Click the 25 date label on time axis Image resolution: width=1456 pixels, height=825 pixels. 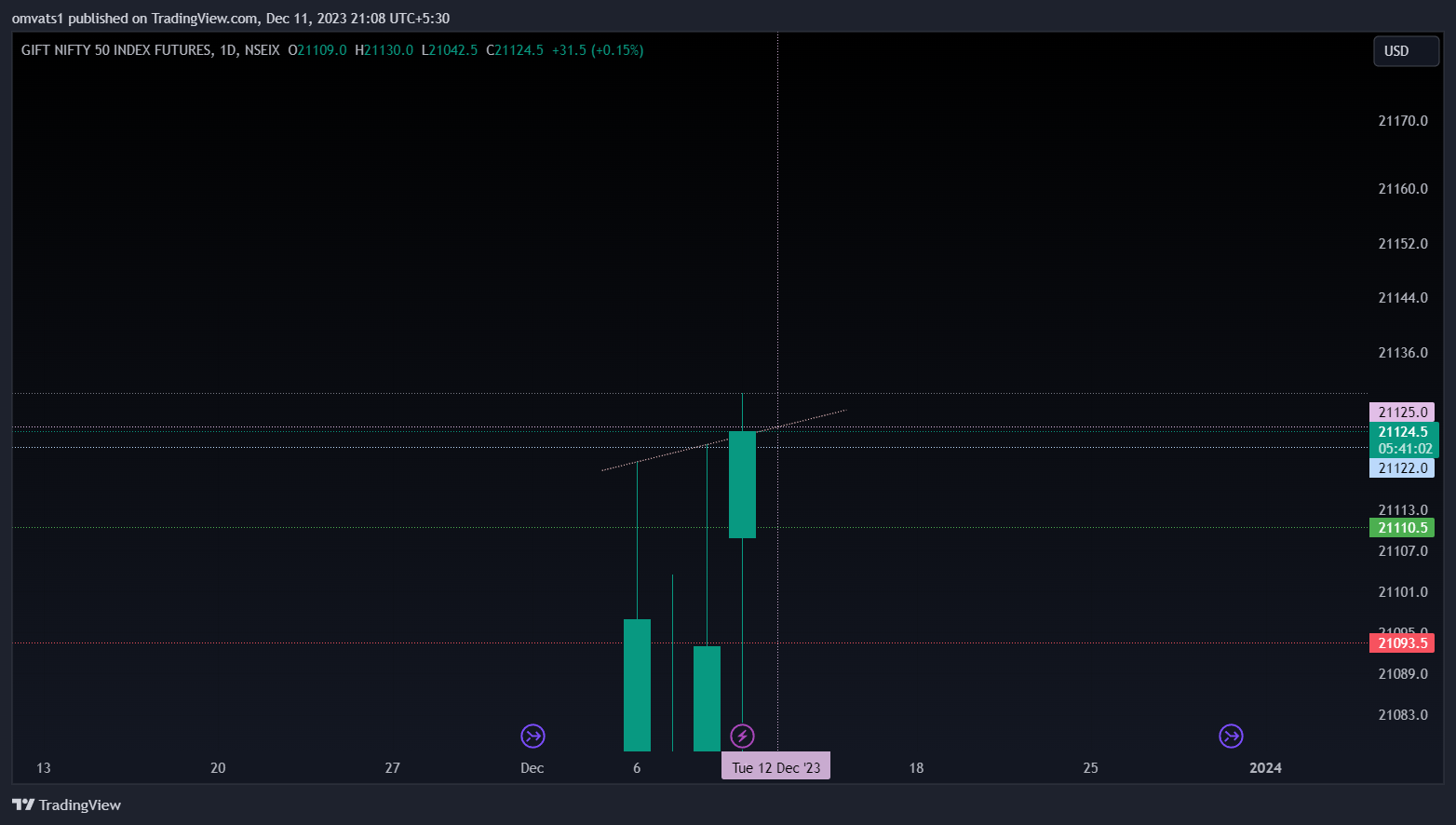tap(1090, 768)
